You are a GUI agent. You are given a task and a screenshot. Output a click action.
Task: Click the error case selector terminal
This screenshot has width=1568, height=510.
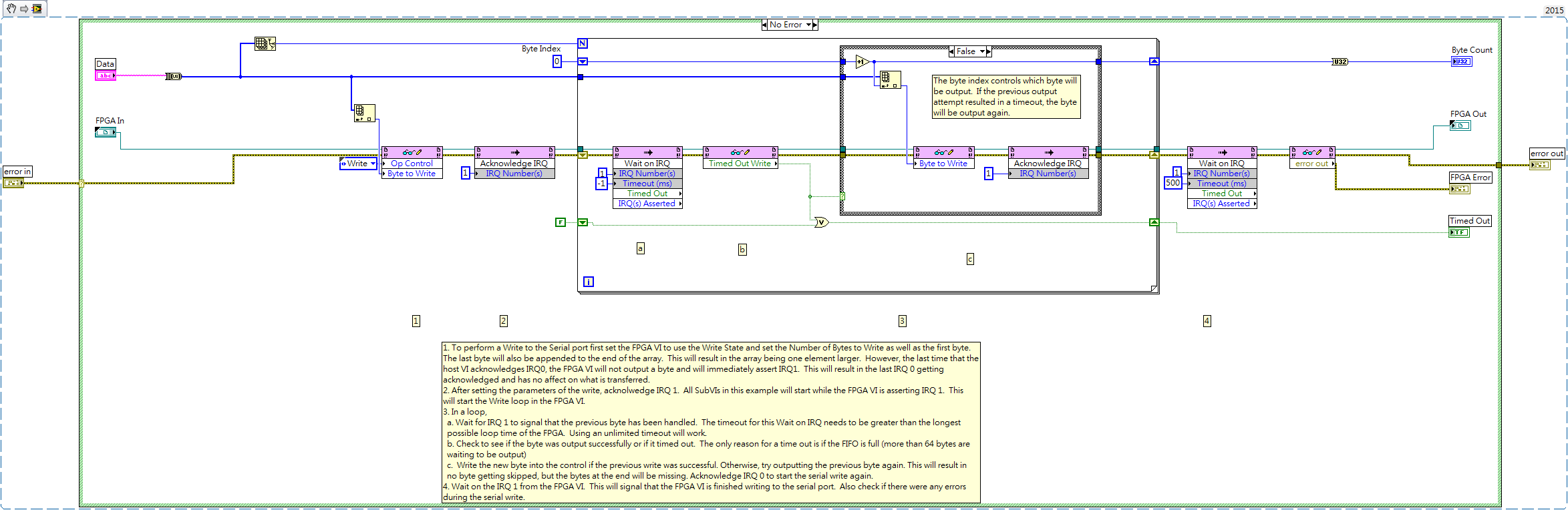tap(82, 184)
